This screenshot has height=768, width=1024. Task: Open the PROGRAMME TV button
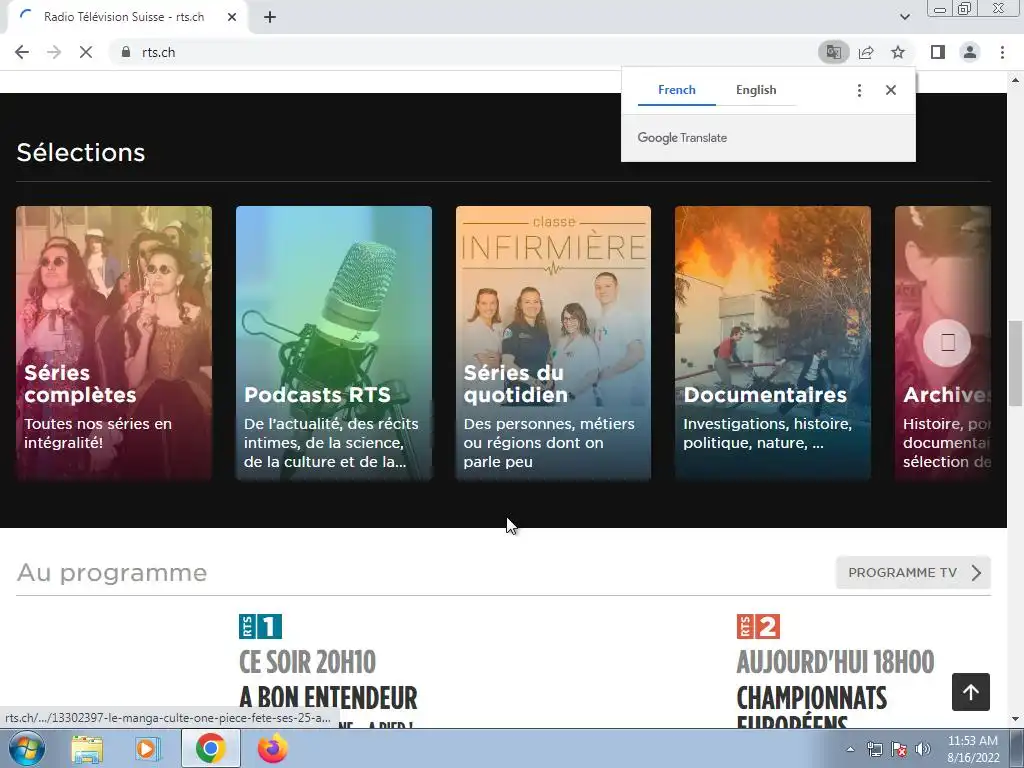tap(913, 573)
